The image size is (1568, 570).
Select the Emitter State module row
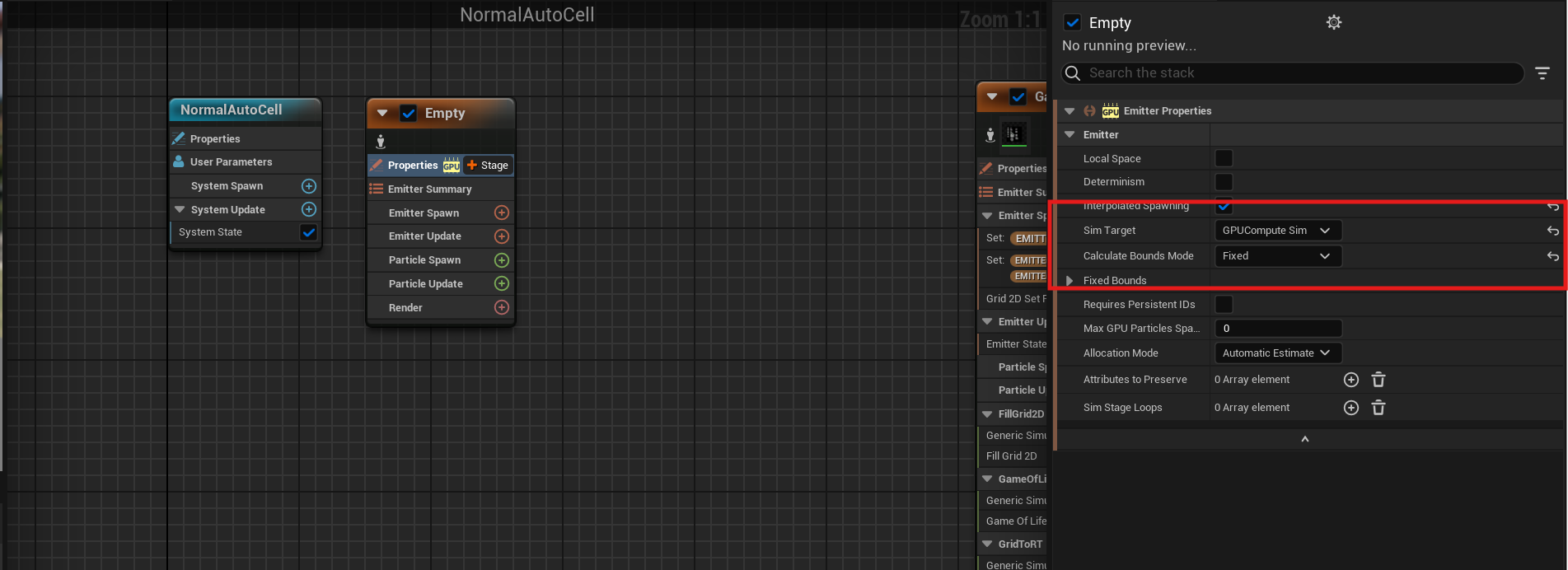1012,344
